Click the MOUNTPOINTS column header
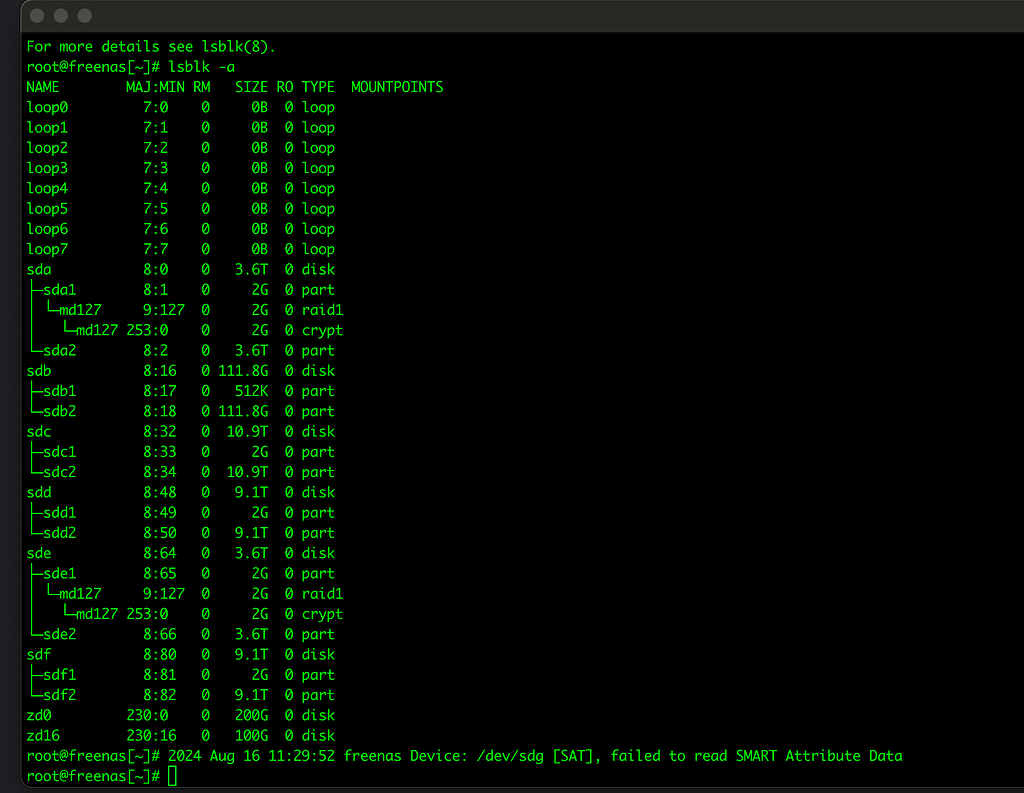Screen dimensions: 1024x793 [396, 86]
